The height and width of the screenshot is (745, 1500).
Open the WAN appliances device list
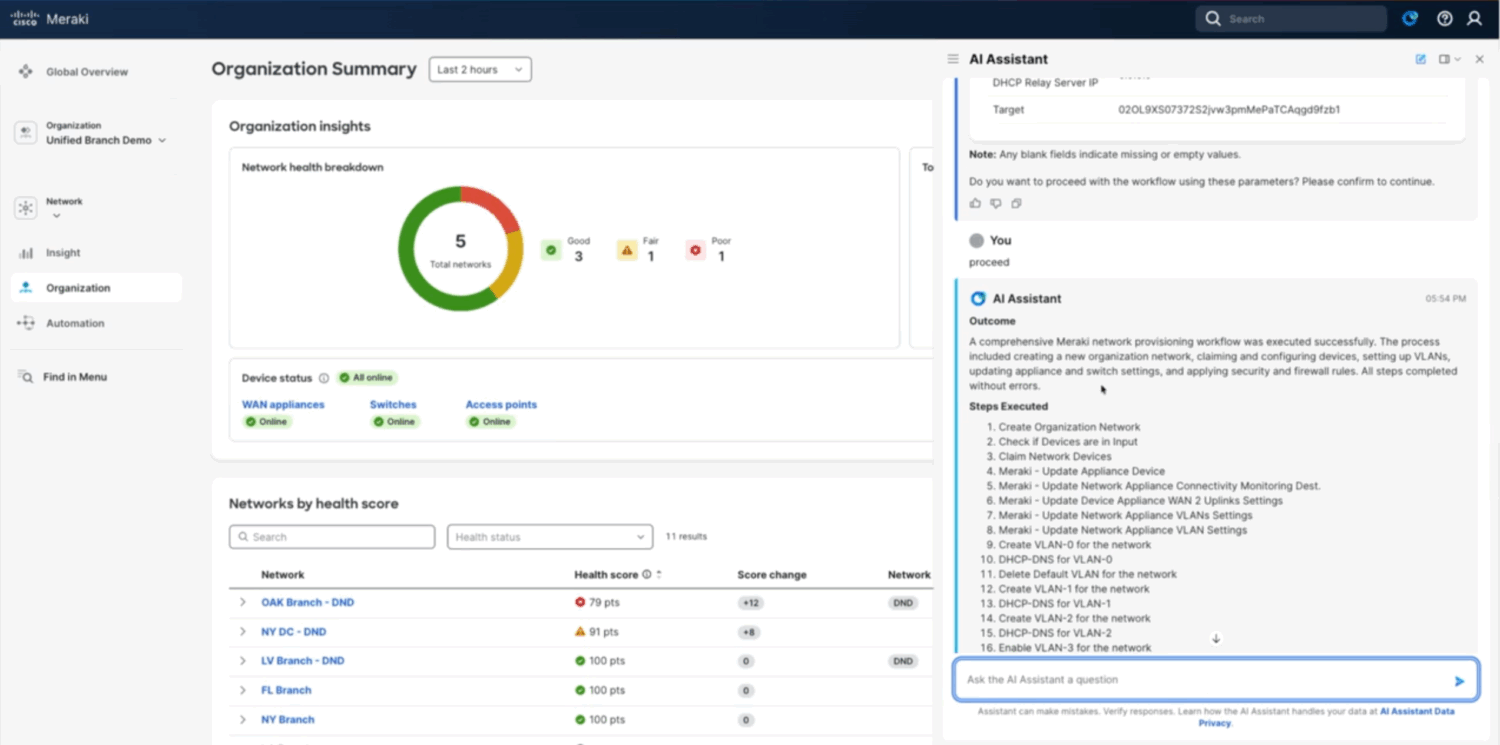tap(282, 403)
